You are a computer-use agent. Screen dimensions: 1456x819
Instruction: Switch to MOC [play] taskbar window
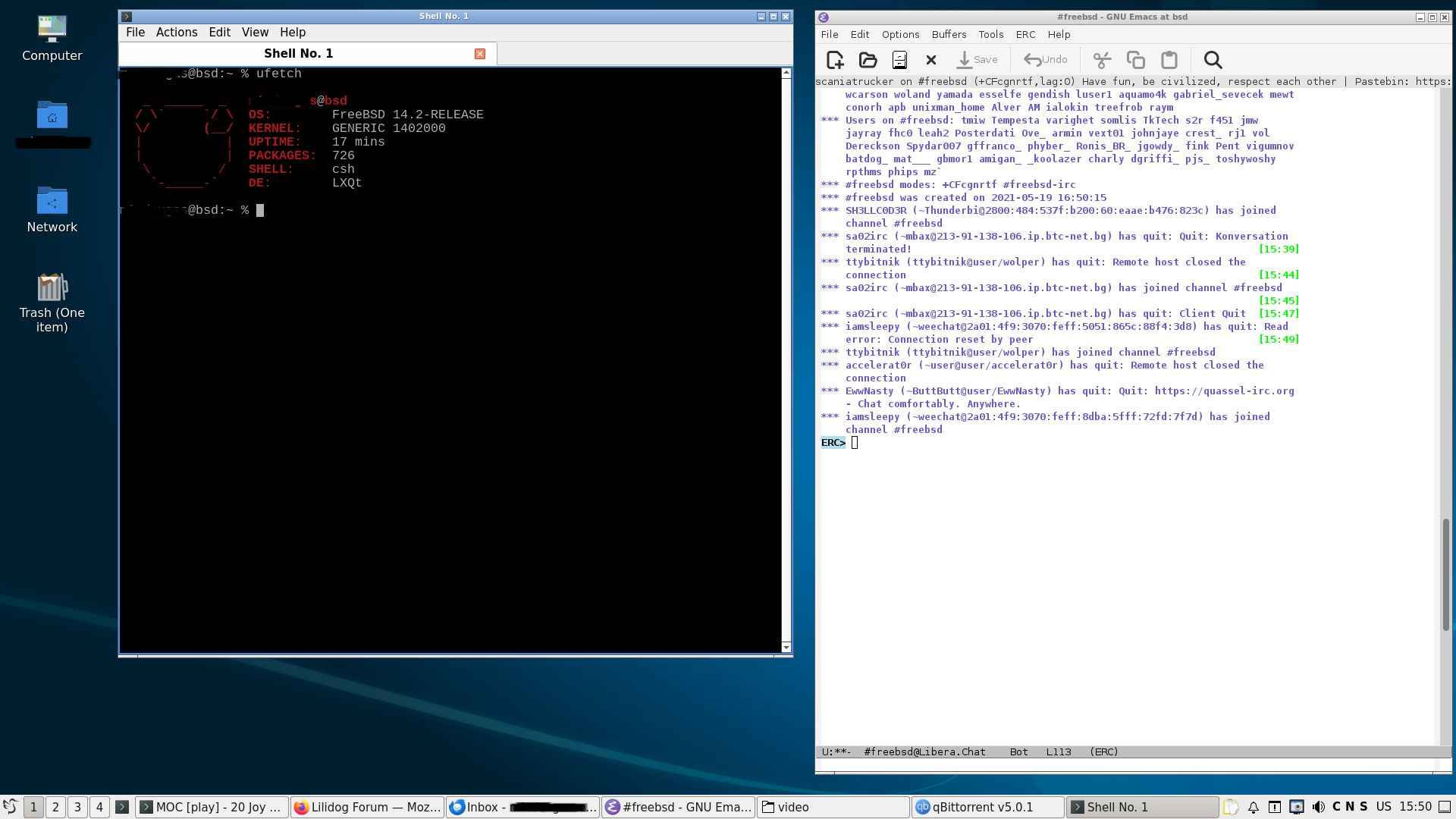[212, 807]
